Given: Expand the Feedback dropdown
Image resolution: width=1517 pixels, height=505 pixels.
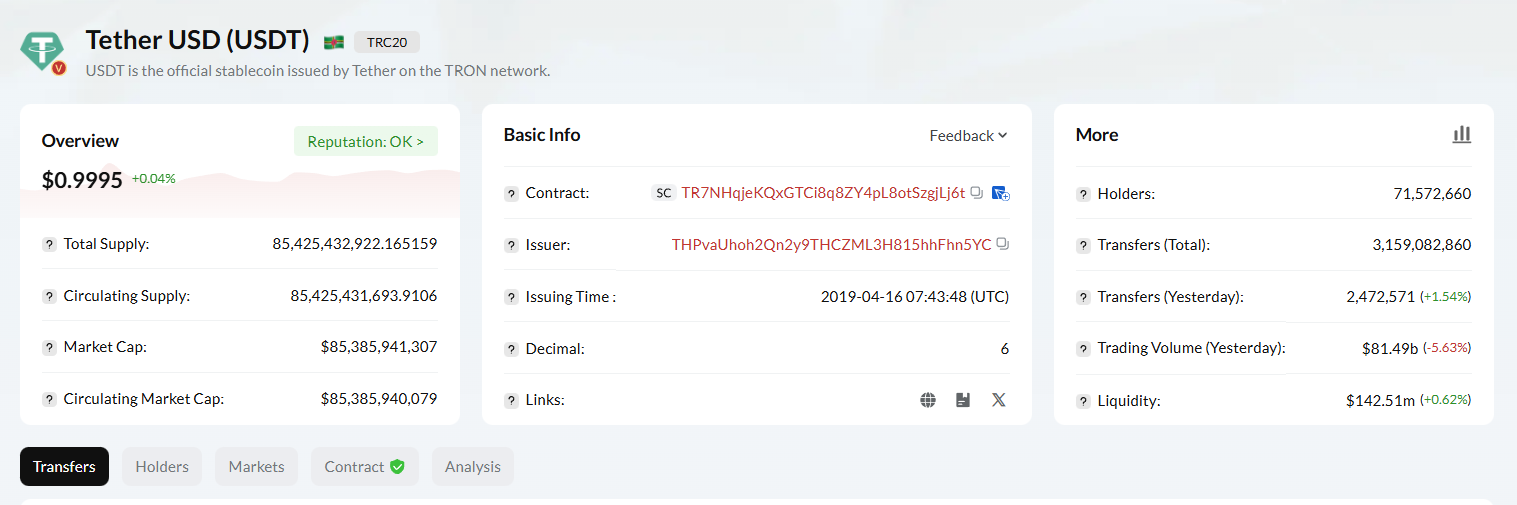Looking at the screenshot, I should [x=968, y=136].
